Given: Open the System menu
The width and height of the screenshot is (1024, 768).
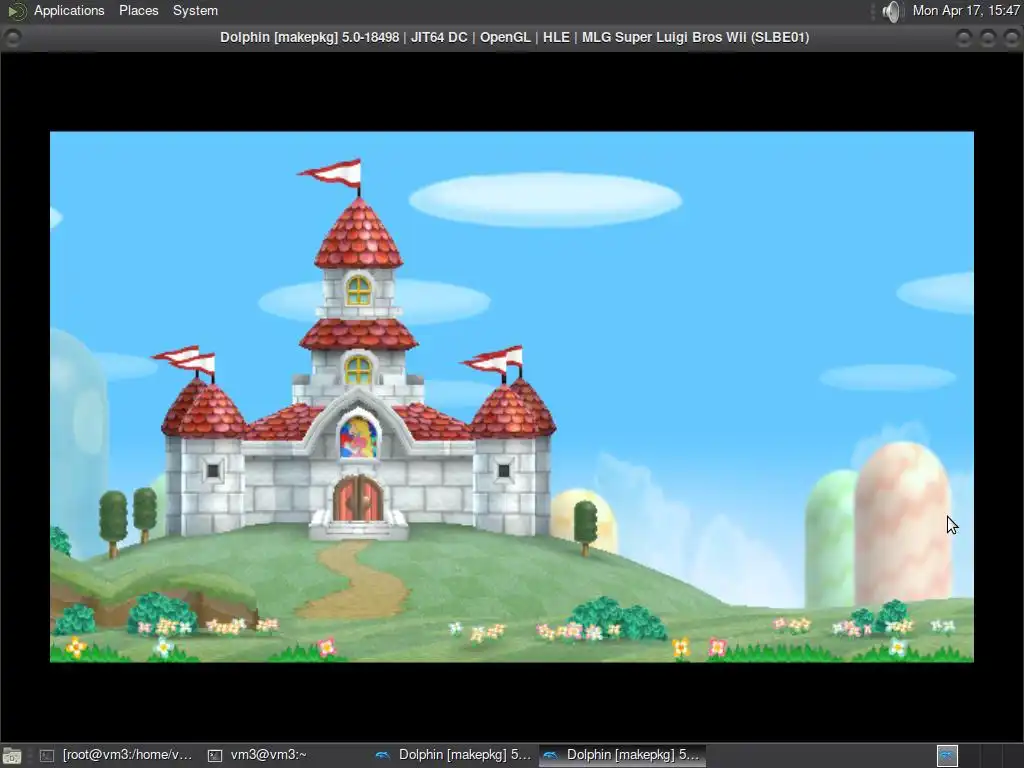Looking at the screenshot, I should click(195, 10).
